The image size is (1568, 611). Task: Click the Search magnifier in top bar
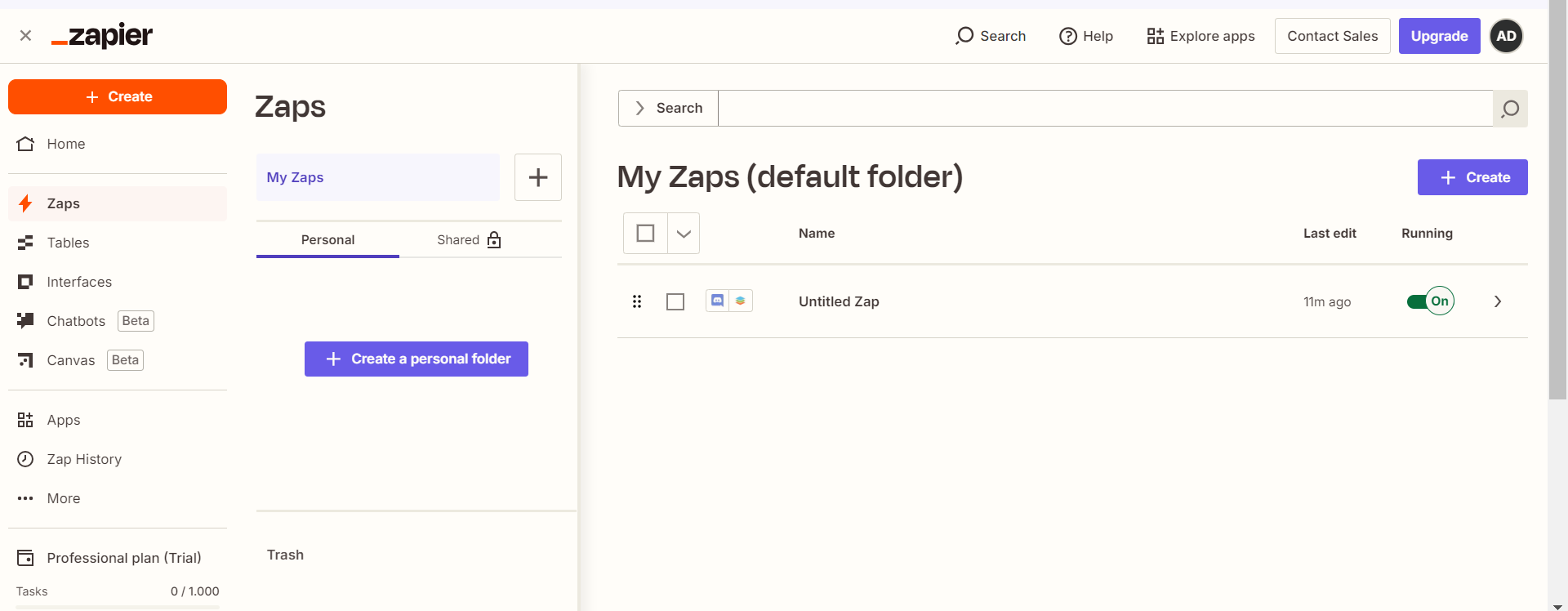(x=964, y=36)
